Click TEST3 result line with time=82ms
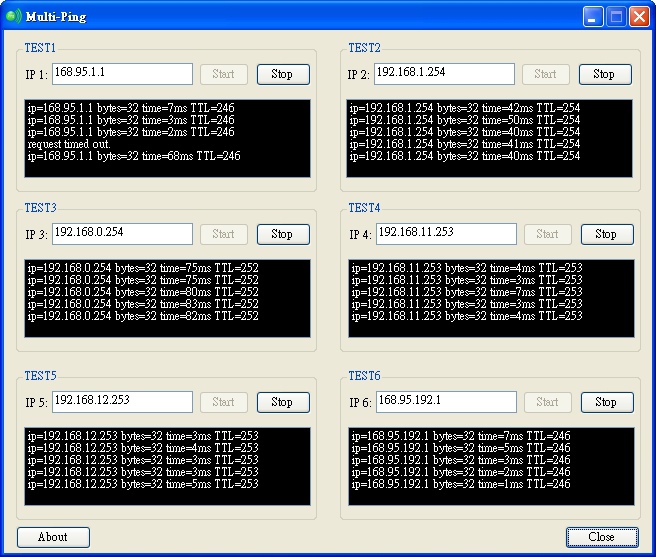The width and height of the screenshot is (656, 557). pyautogui.click(x=143, y=316)
